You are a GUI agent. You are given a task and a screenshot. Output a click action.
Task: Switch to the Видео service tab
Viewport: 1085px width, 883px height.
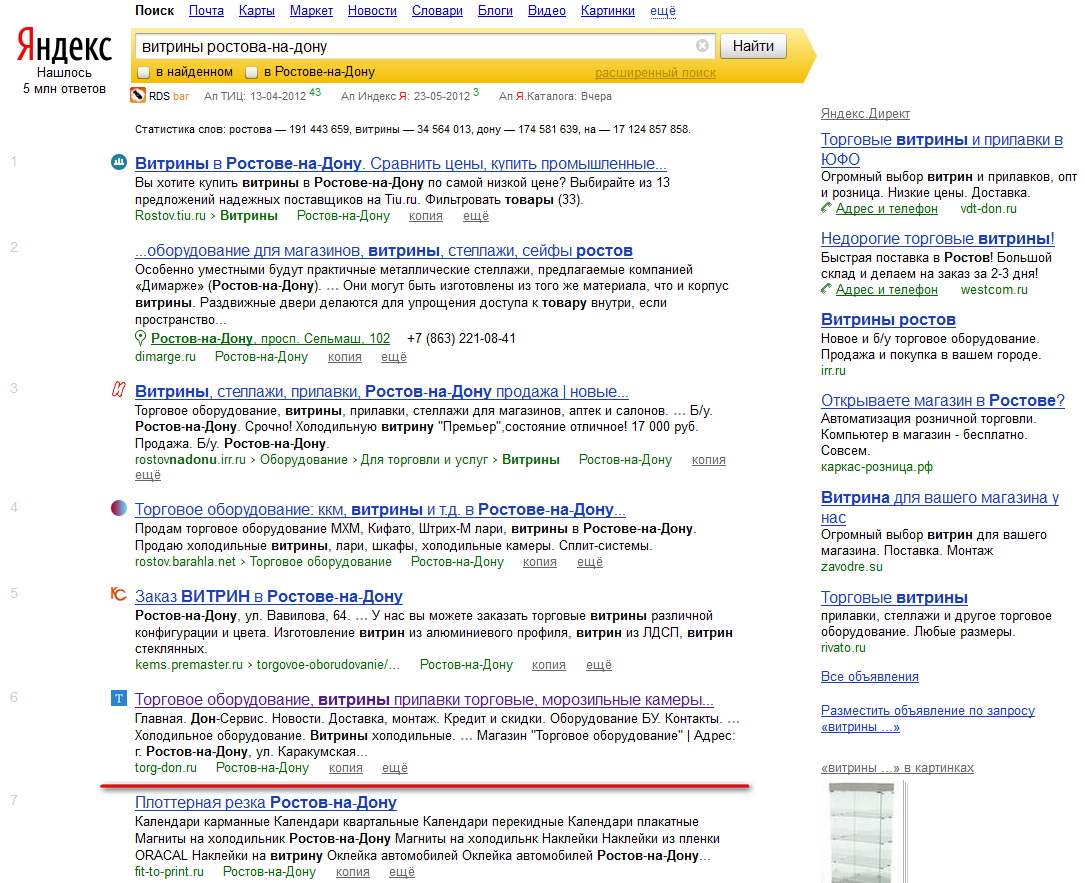[x=547, y=10]
